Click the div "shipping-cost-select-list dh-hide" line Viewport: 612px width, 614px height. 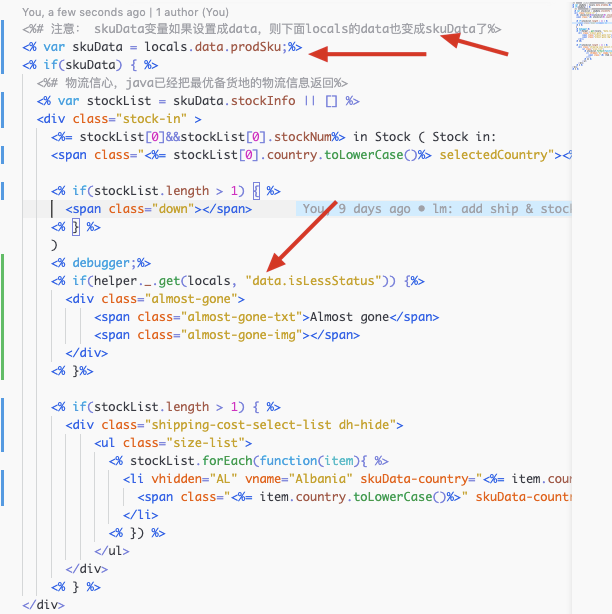click(234, 425)
